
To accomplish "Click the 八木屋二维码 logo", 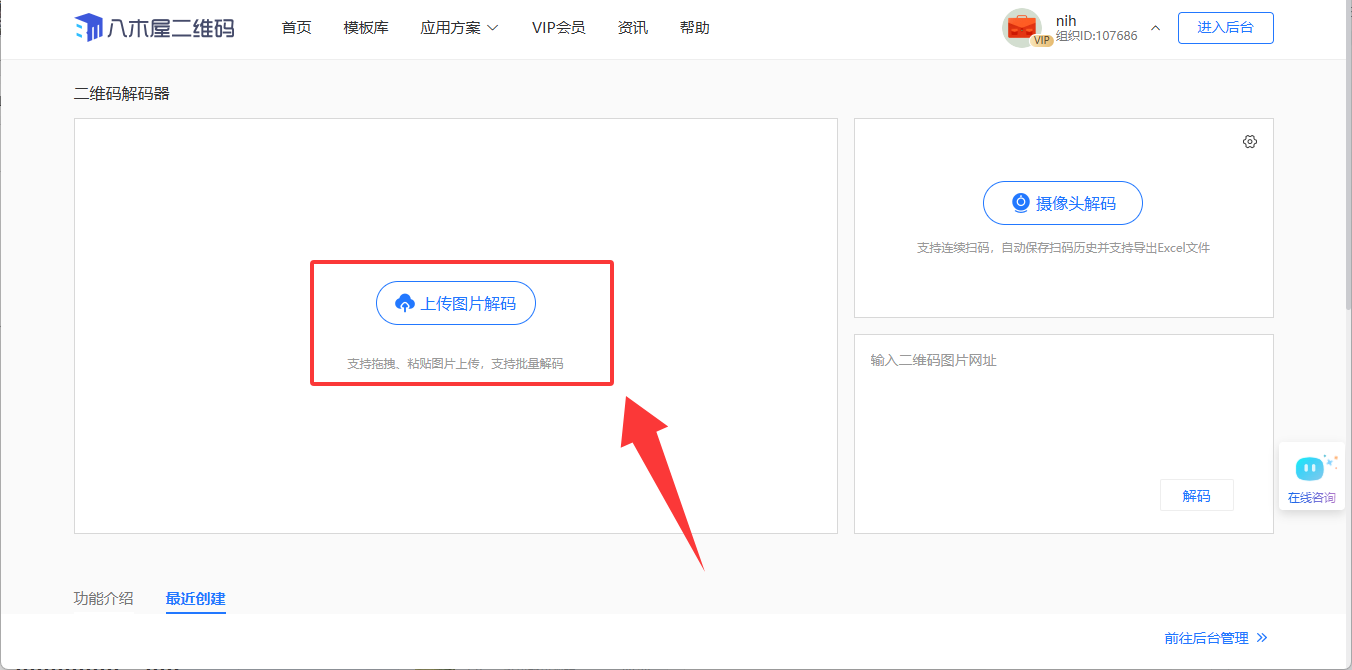I will (x=154, y=28).
